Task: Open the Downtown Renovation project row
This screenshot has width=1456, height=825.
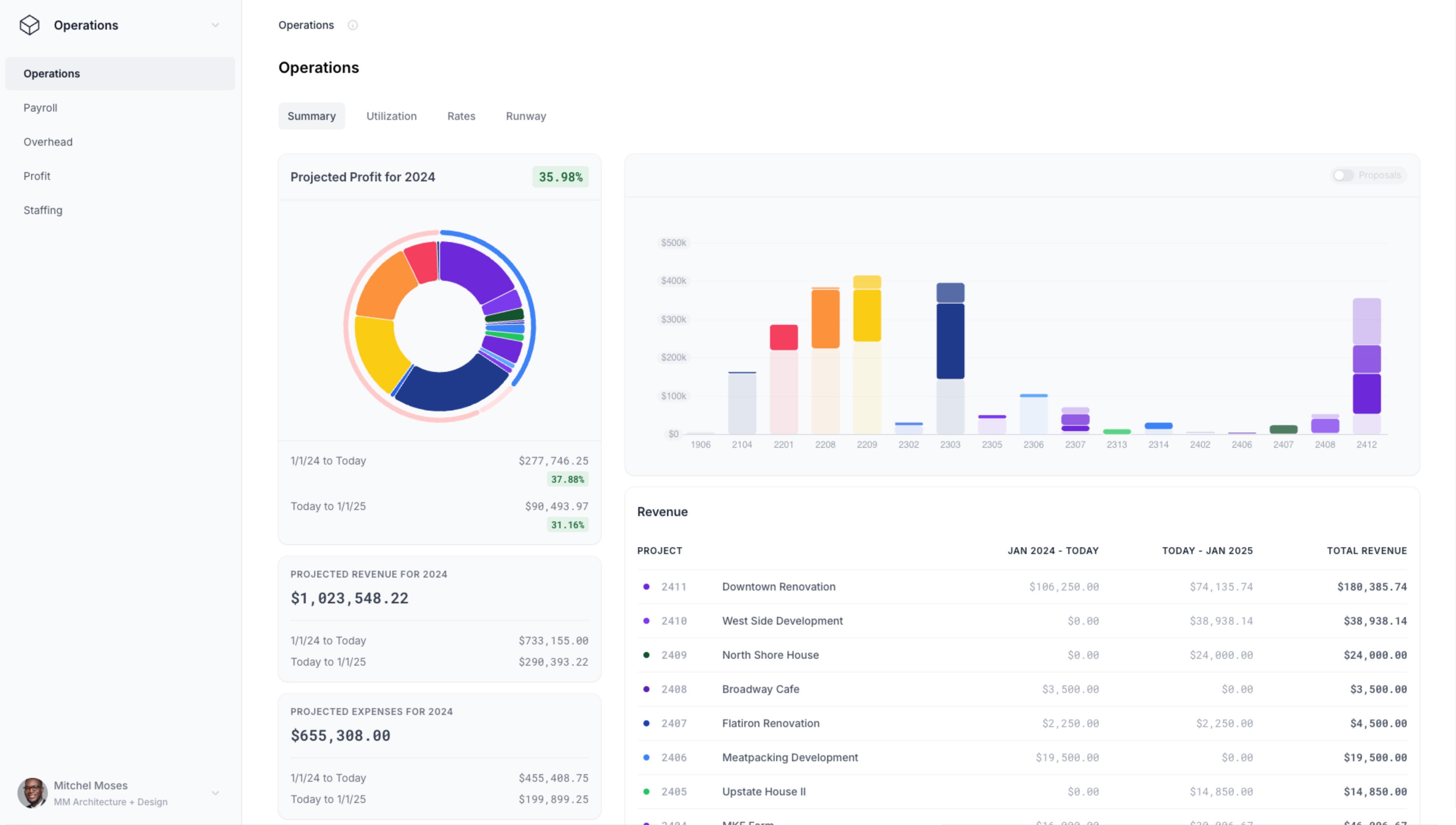Action: point(1022,587)
